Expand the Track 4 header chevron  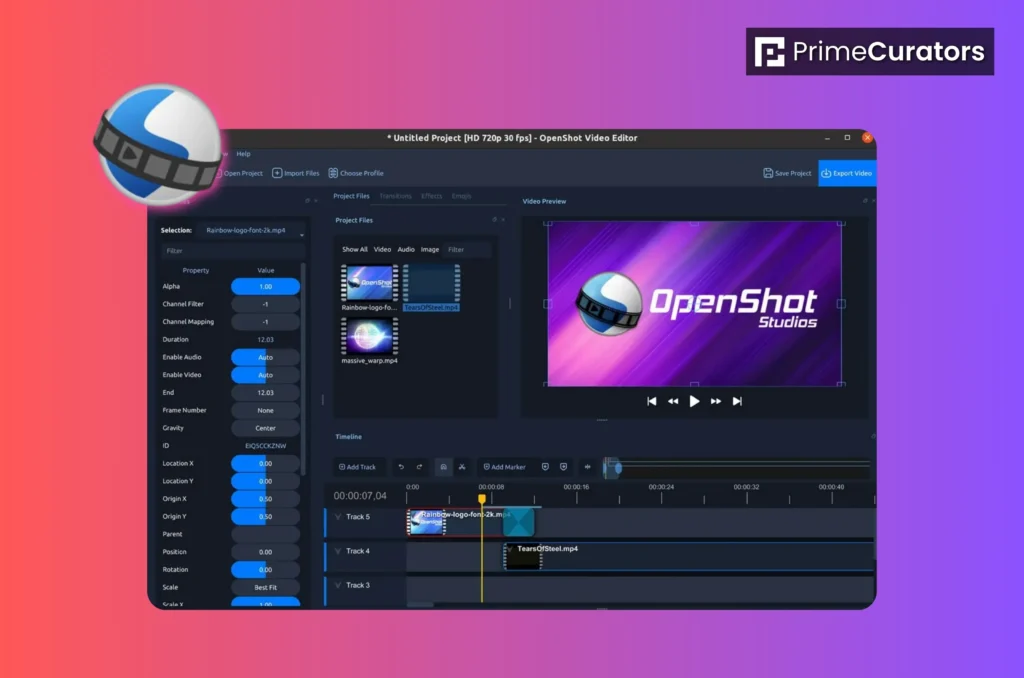pyautogui.click(x=338, y=550)
